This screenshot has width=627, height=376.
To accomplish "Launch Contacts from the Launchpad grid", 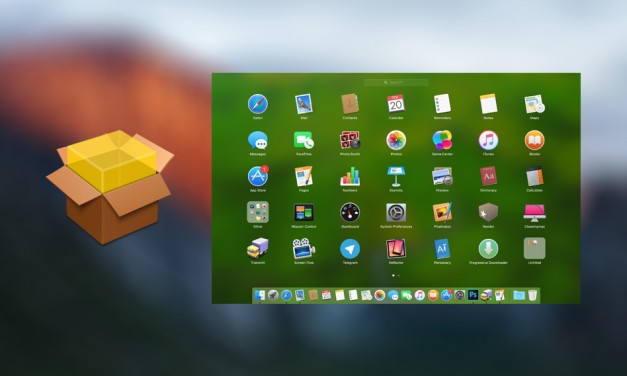I will 350,104.
